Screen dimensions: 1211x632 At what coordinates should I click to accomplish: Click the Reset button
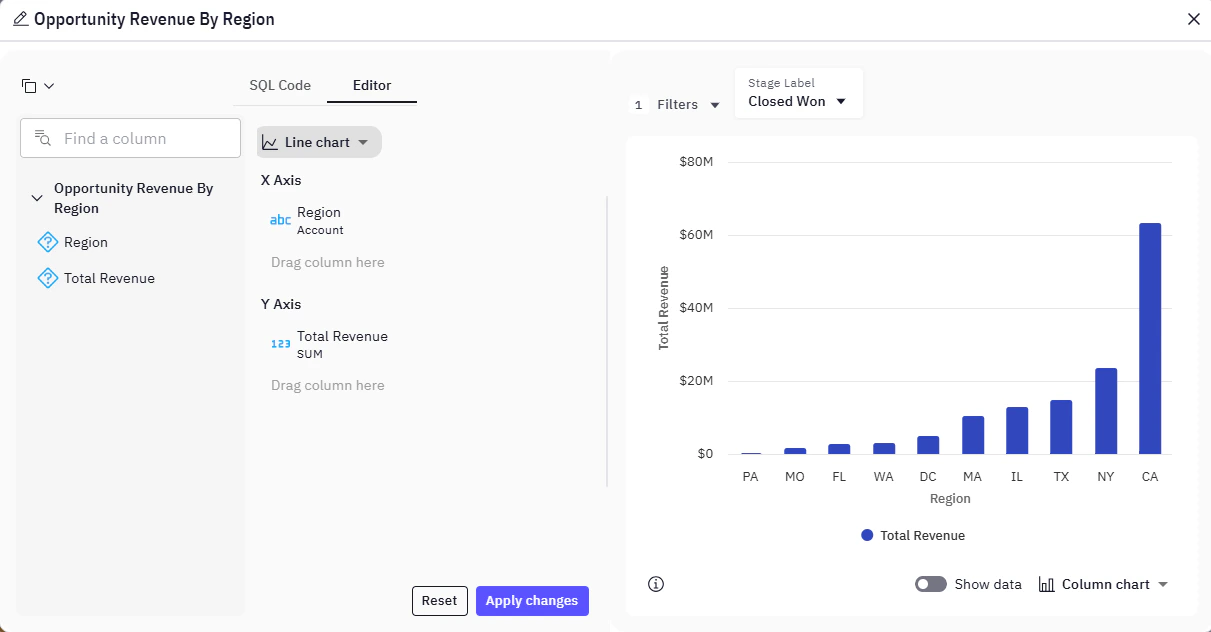(439, 600)
